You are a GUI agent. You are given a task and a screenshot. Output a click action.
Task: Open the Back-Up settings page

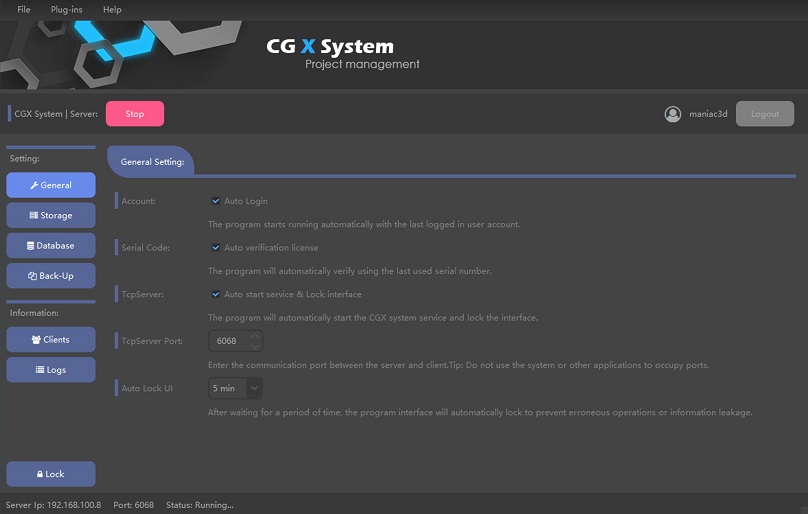pyautogui.click(x=51, y=276)
